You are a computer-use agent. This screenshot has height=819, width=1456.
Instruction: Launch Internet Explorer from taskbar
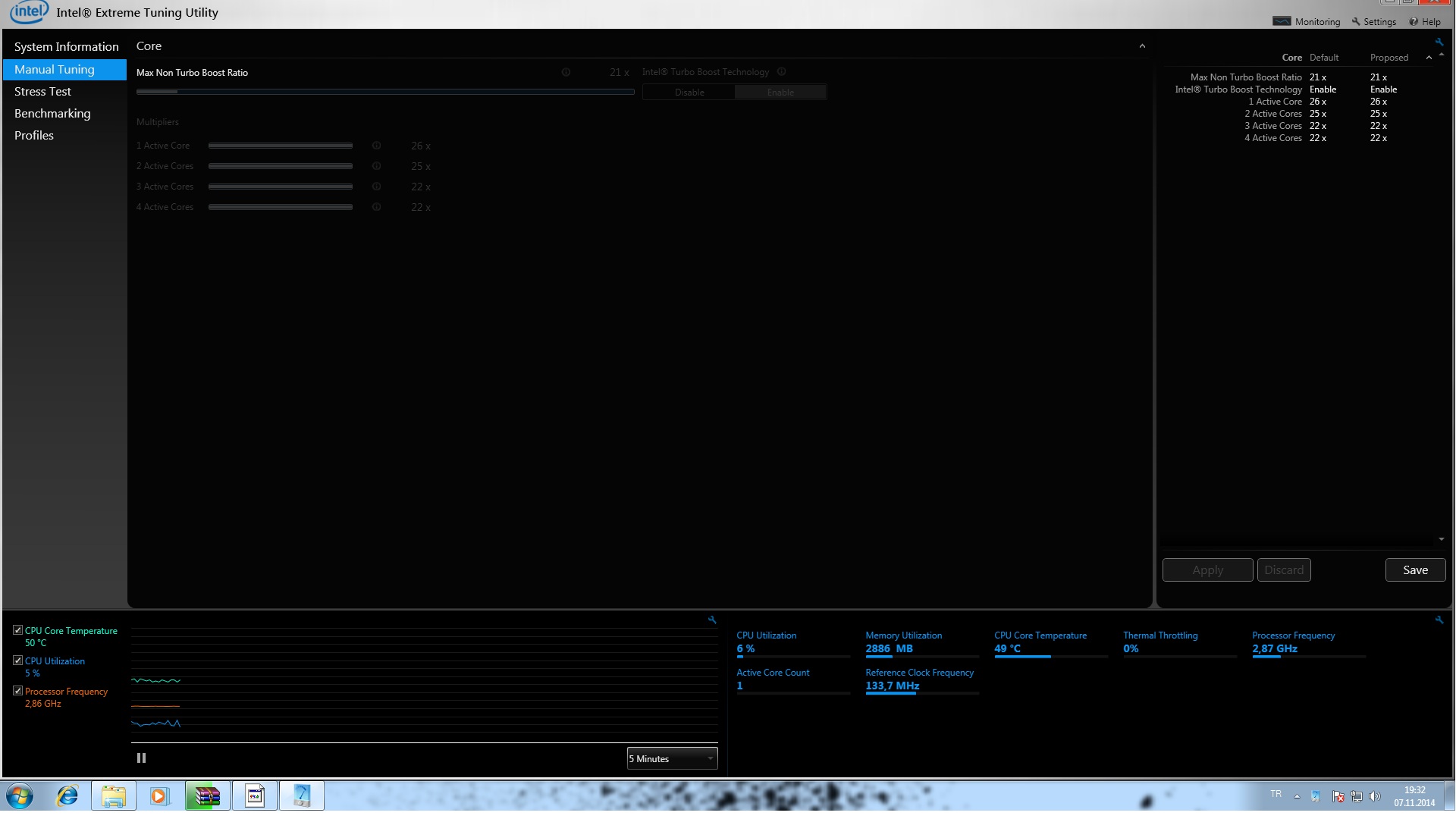point(67,796)
